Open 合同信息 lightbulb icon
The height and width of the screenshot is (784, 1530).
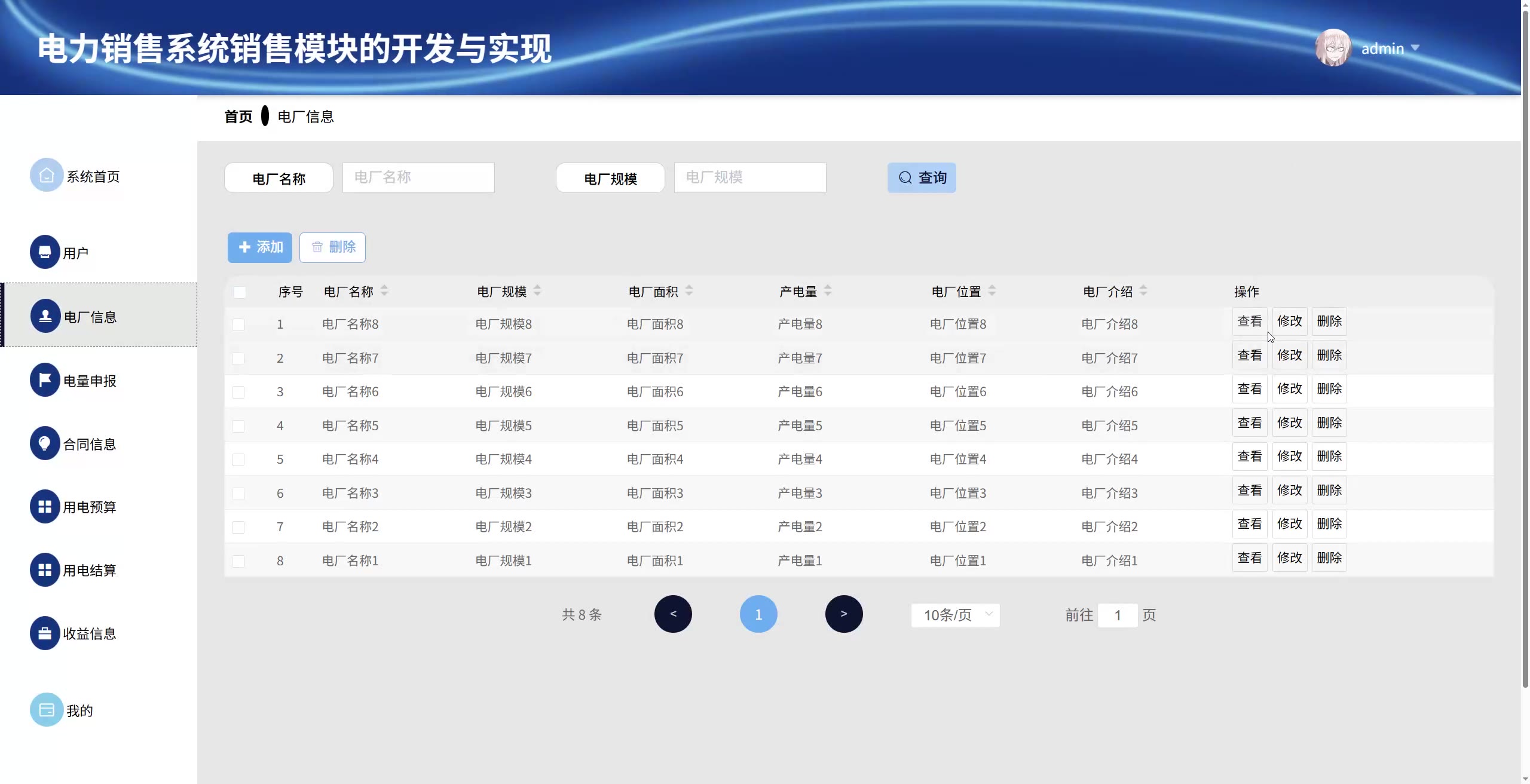click(45, 443)
